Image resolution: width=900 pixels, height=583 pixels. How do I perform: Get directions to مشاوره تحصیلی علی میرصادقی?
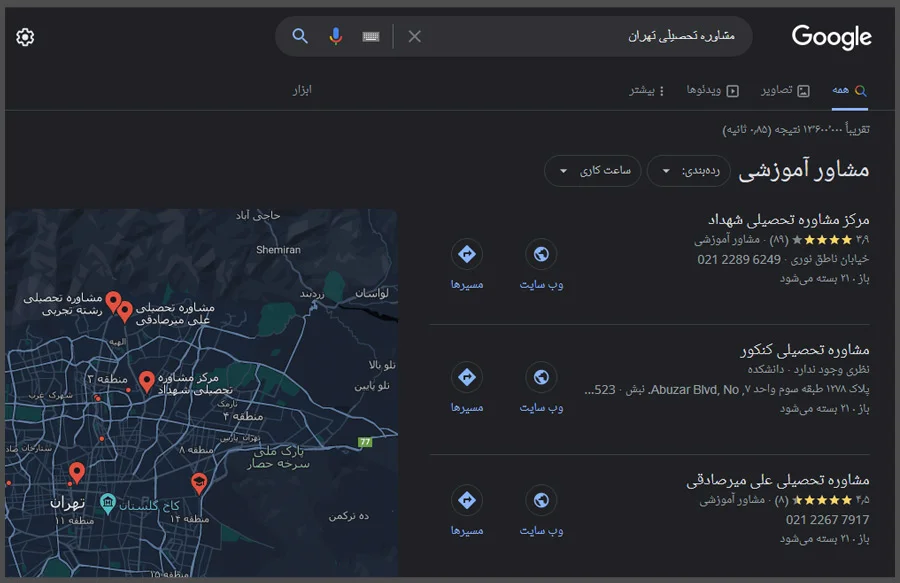[x=466, y=500]
